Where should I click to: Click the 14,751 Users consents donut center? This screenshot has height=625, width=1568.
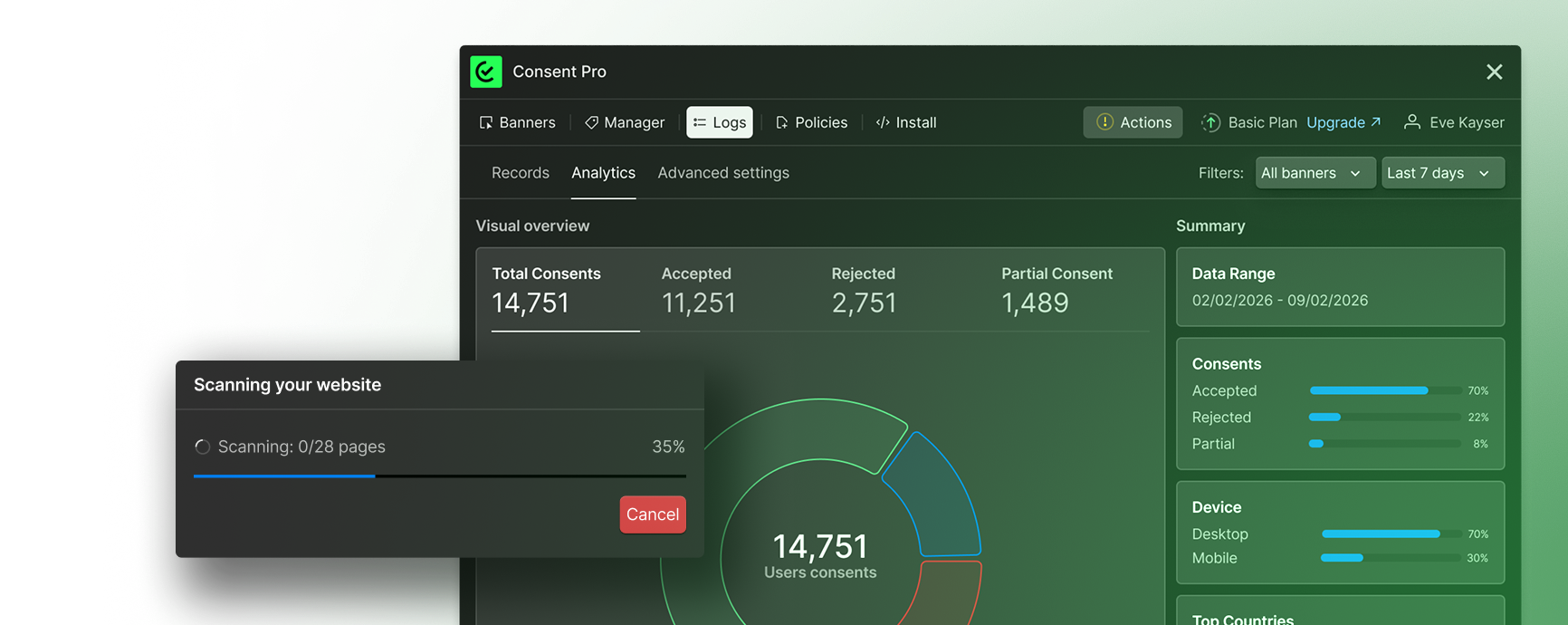click(x=820, y=555)
